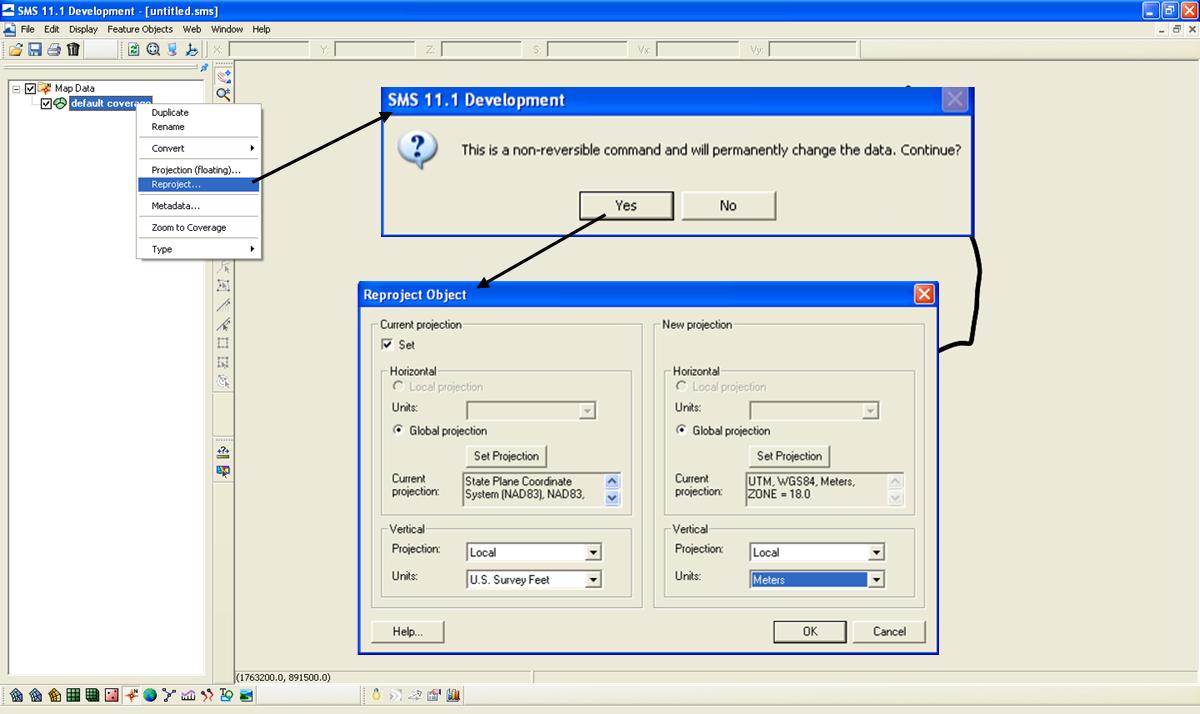This screenshot has height=714, width=1200.
Task: Click Set Projection under New projection
Action: pos(789,456)
